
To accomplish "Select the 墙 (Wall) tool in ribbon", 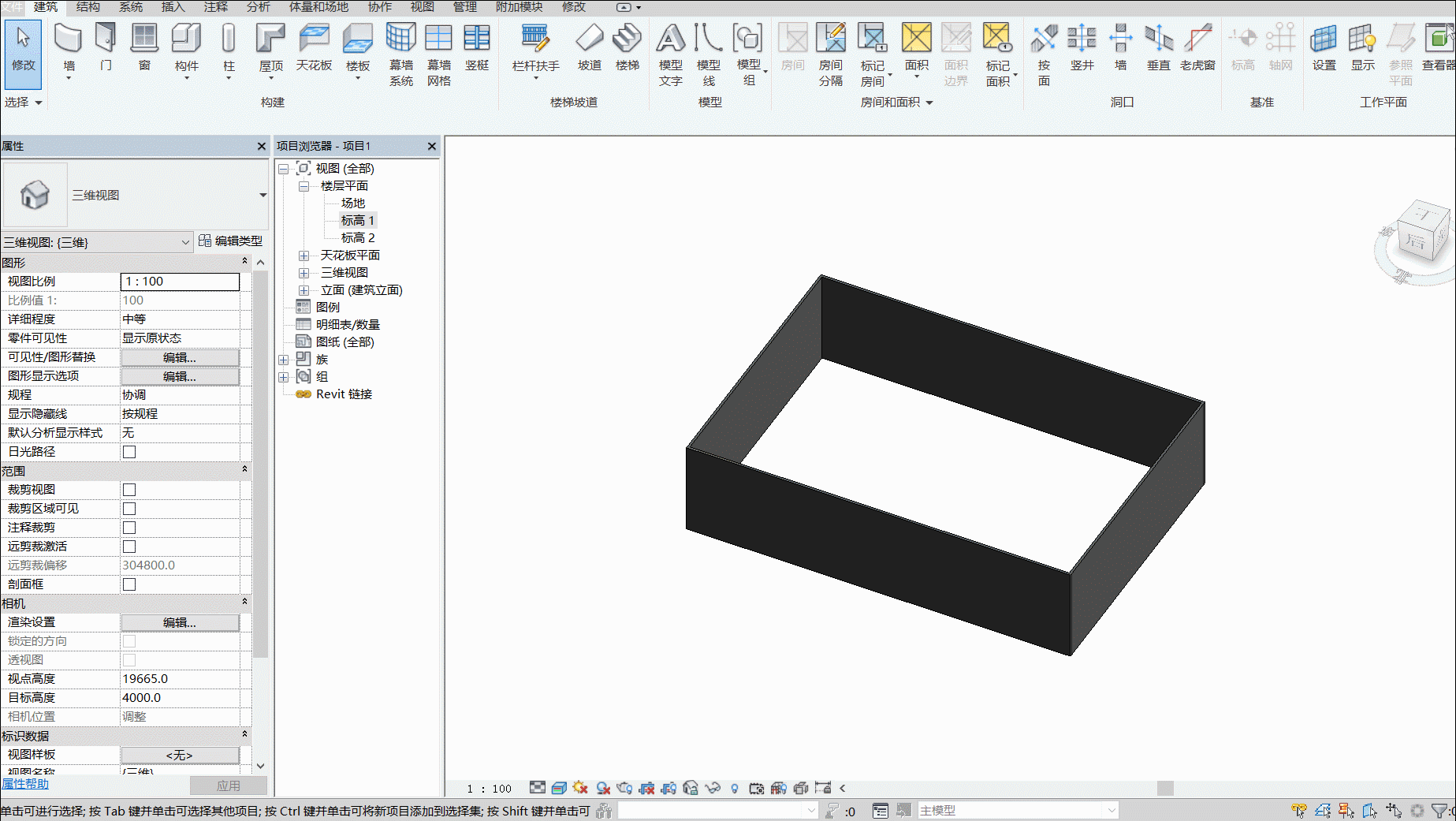I will tap(69, 50).
